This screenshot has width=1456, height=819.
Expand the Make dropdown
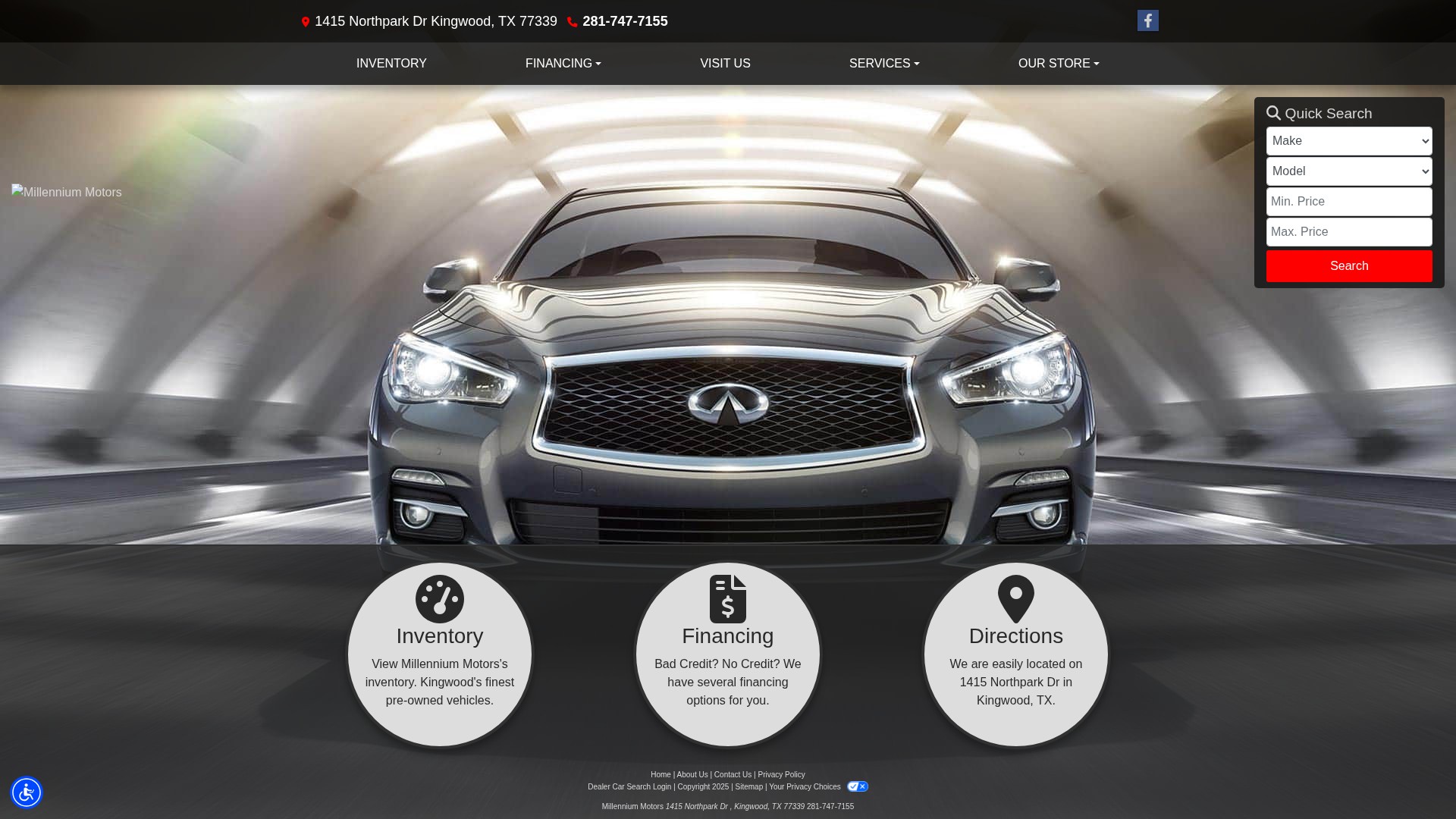pyautogui.click(x=1349, y=141)
